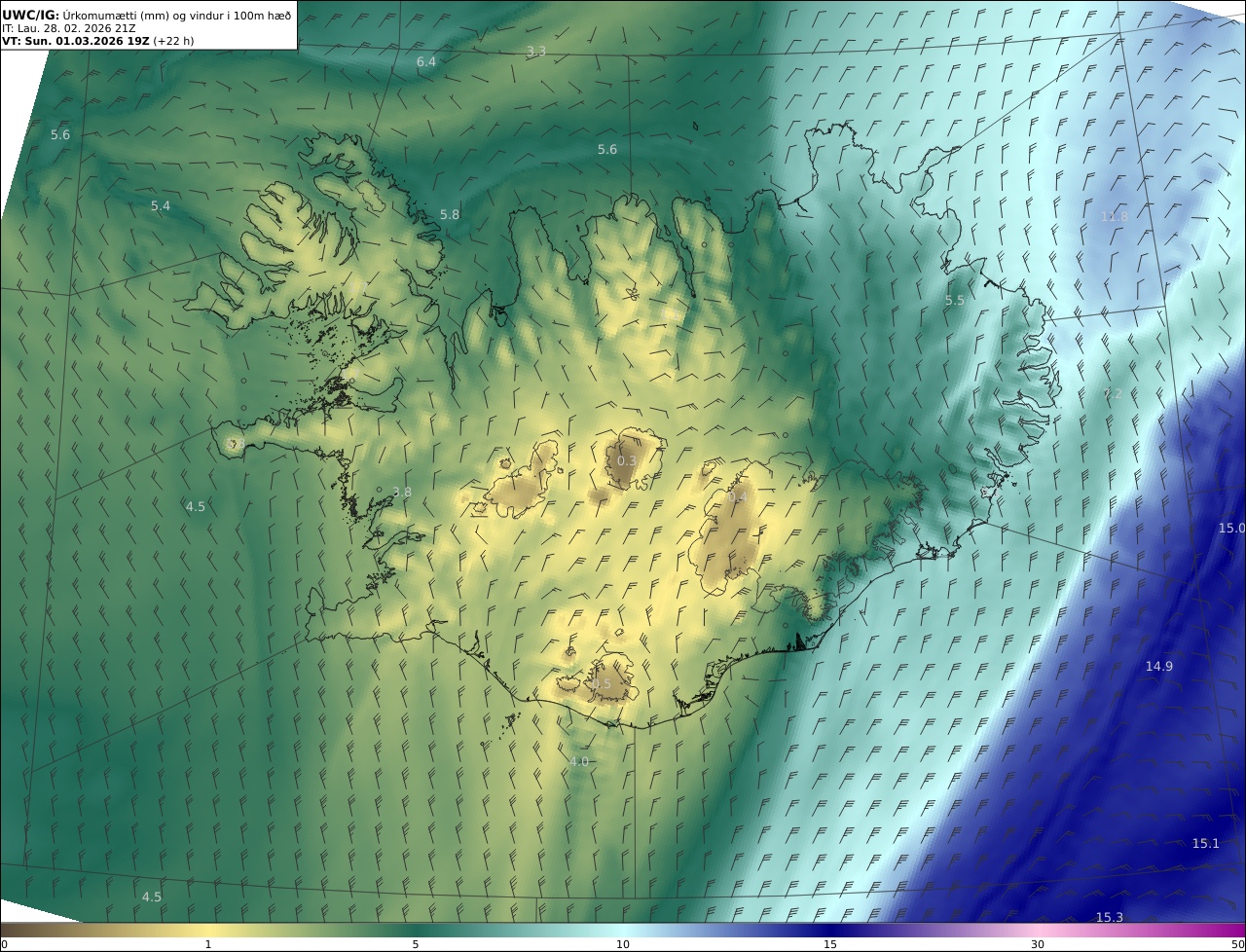Viewport: 1246px width, 952px height.
Task: Click the 0.5 value on the southern glacier
Action: [x=602, y=684]
